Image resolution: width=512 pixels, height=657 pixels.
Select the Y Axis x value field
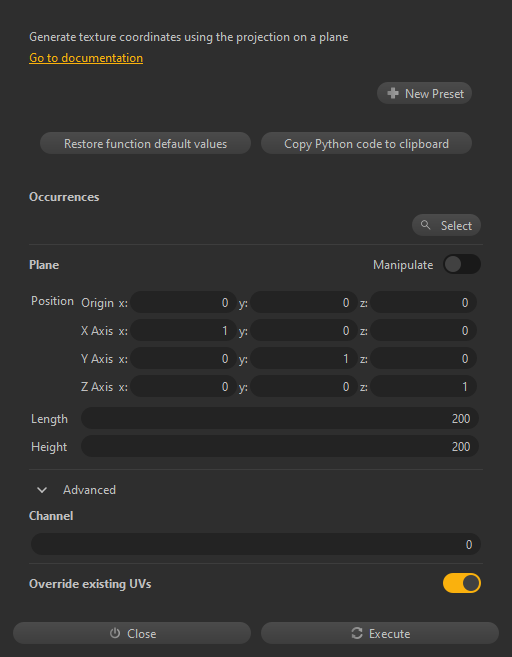tap(183, 359)
